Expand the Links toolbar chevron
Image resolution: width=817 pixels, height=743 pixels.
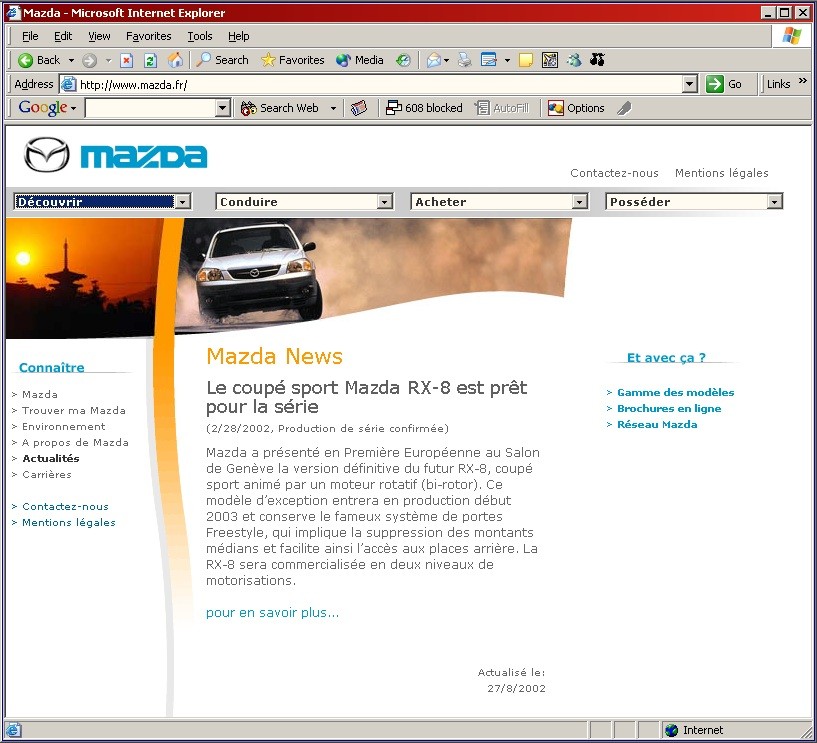pyautogui.click(x=802, y=81)
